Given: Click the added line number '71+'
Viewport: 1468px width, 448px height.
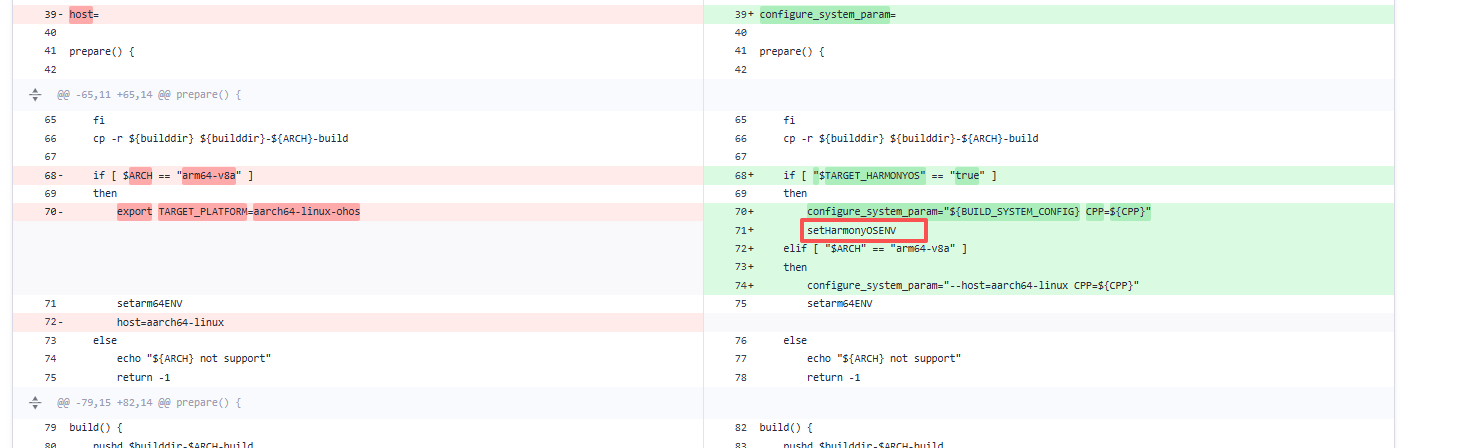Looking at the screenshot, I should tap(743, 230).
